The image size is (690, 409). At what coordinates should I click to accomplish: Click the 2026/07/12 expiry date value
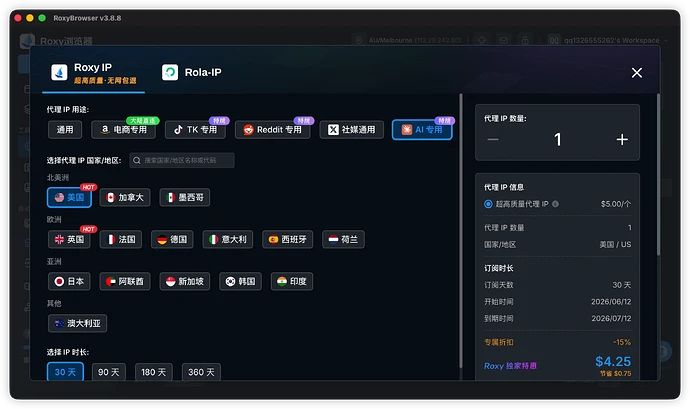pos(611,318)
